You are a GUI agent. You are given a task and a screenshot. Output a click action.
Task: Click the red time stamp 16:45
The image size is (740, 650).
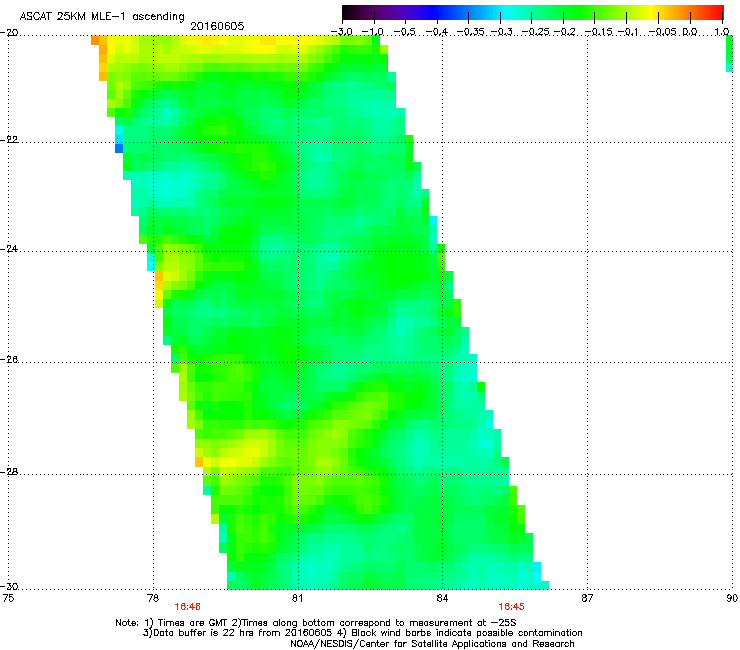click(x=512, y=607)
